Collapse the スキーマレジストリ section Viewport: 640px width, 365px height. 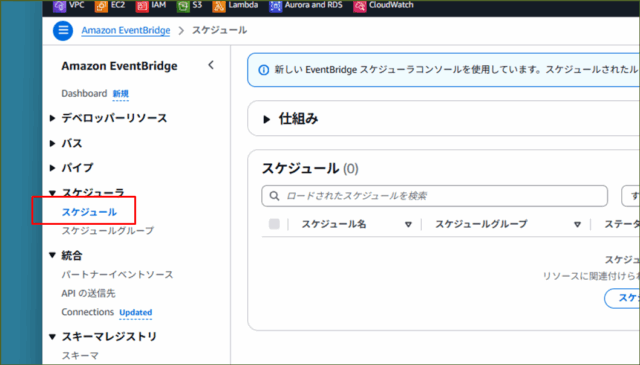pyautogui.click(x=52, y=337)
